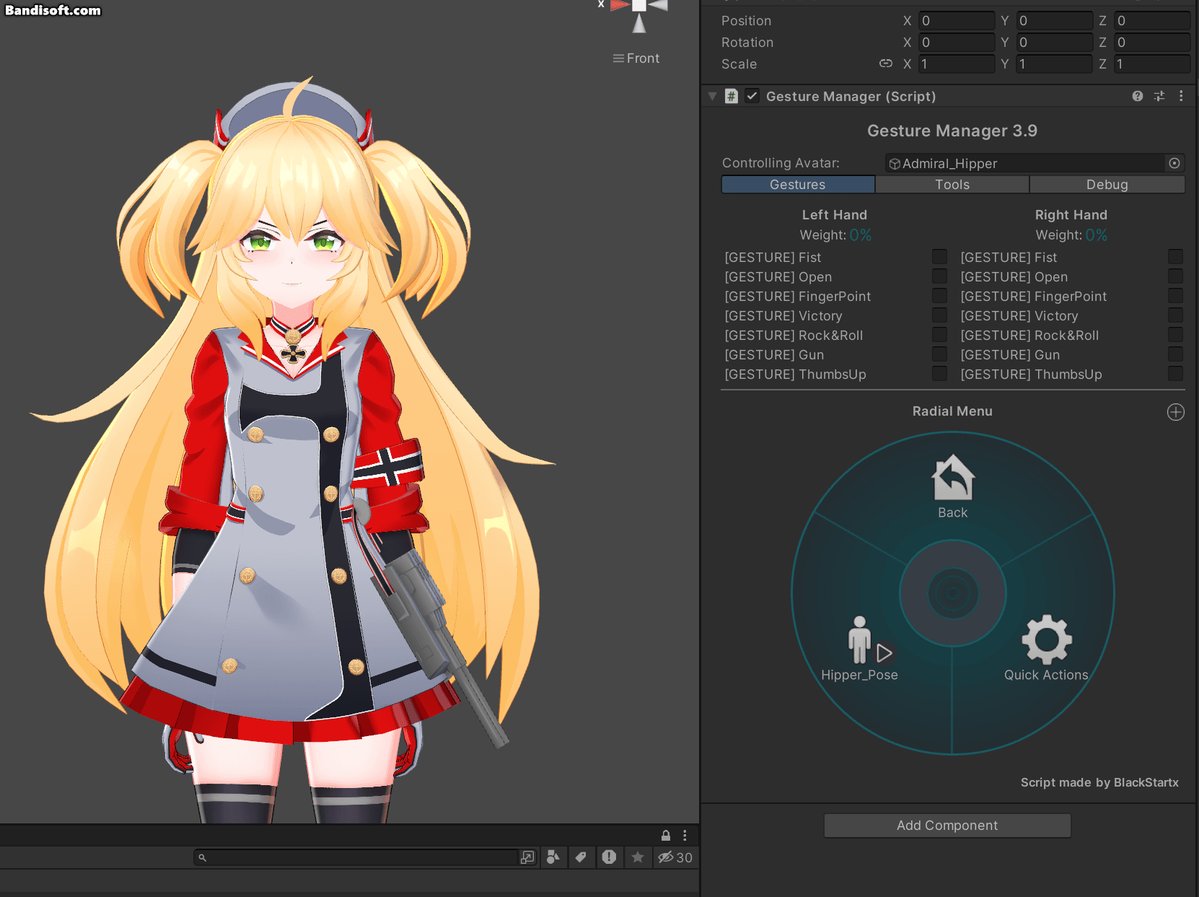The image size is (1199, 897).
Task: Click the favorites star icon
Action: 637,857
